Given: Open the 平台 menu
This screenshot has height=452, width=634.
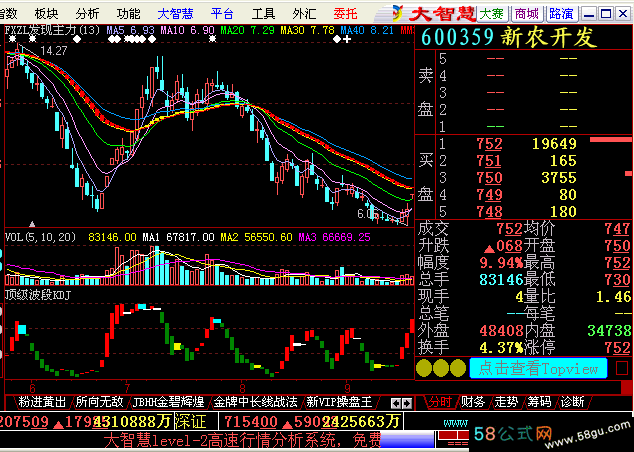Looking at the screenshot, I should pyautogui.click(x=222, y=14).
